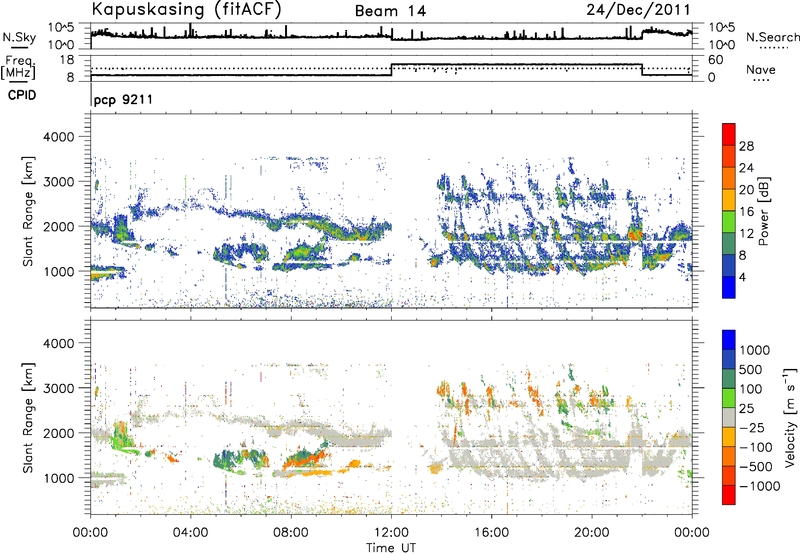Click the Velocity [m s-1] colorbar
Screen dimensions: 800x554
click(x=729, y=417)
